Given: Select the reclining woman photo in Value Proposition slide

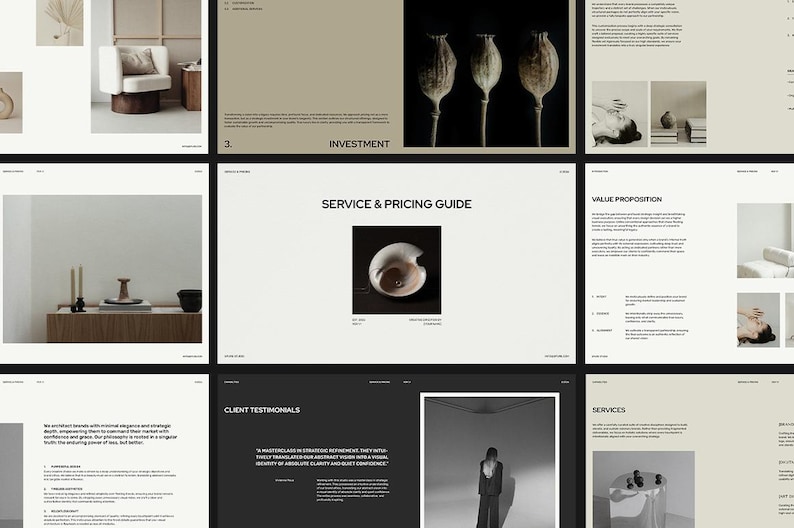Looking at the screenshot, I should (758, 320).
